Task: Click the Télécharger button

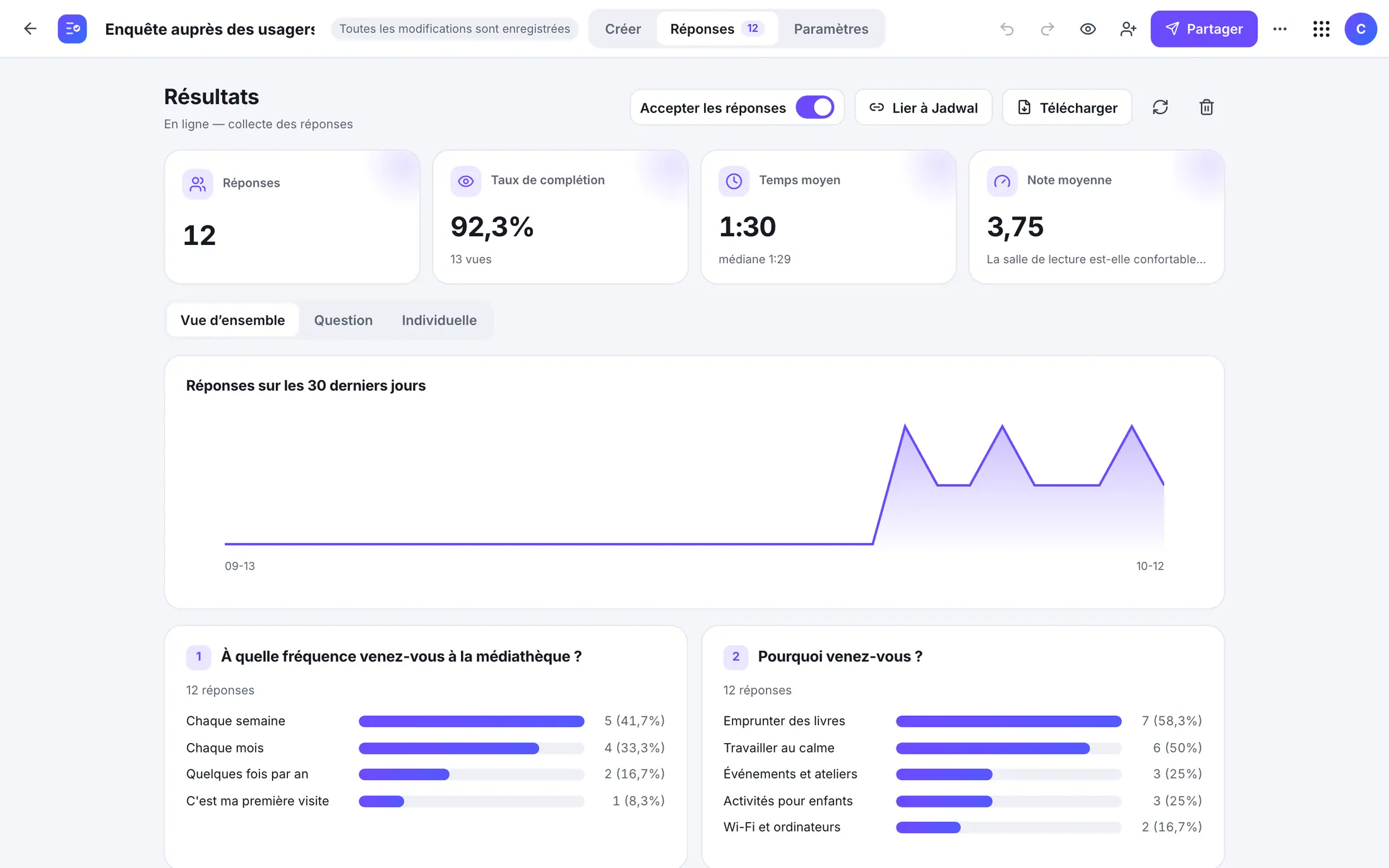Action: (1067, 107)
